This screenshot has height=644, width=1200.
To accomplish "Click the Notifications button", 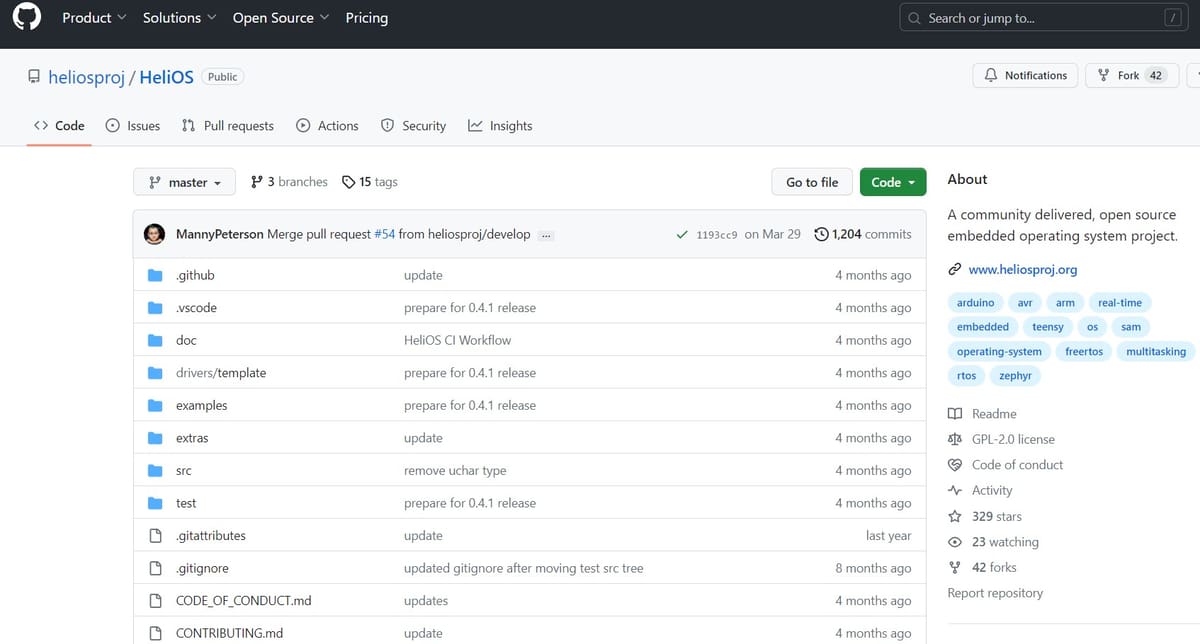I will click(1025, 75).
